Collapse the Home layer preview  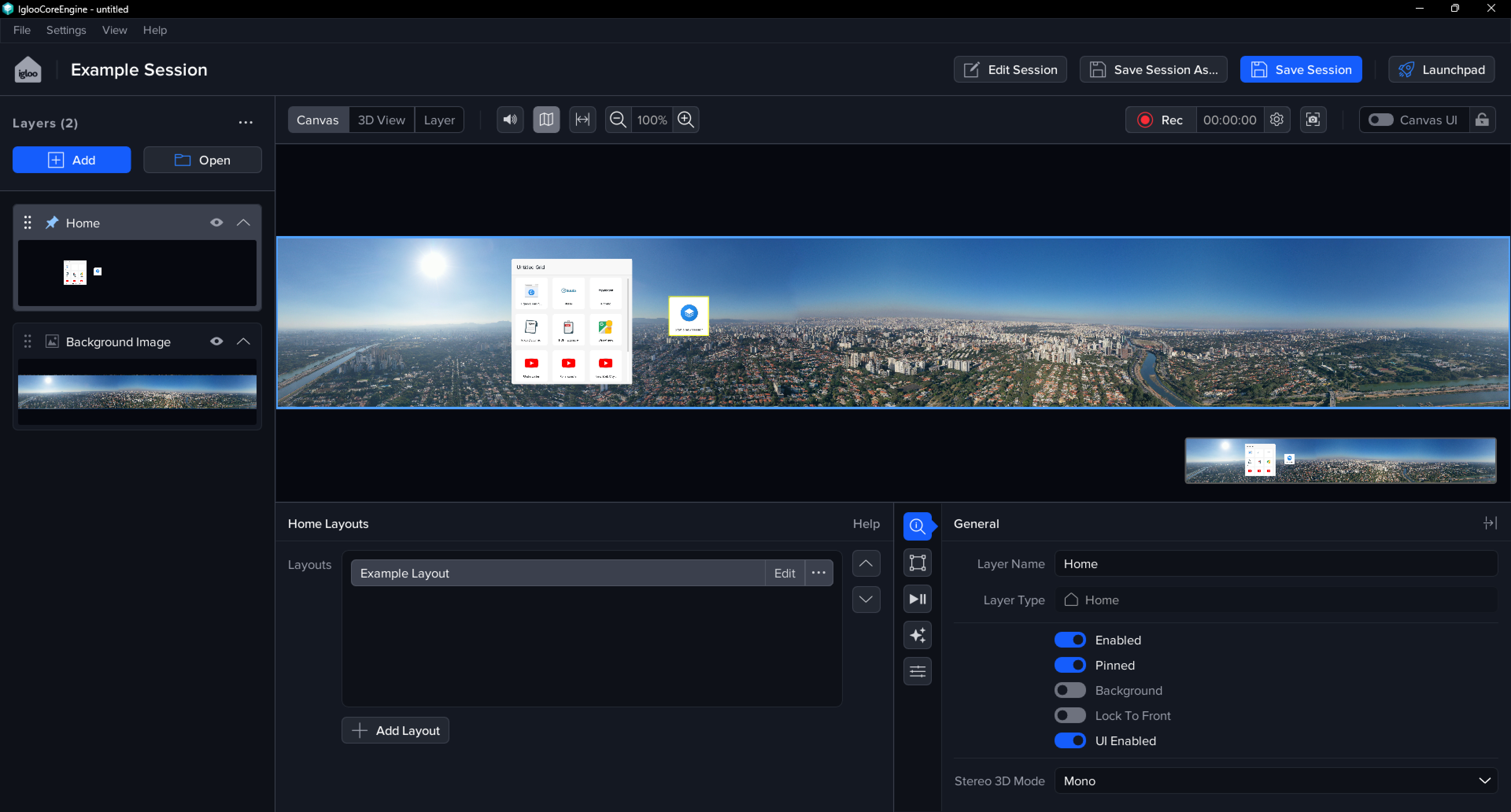(x=243, y=222)
